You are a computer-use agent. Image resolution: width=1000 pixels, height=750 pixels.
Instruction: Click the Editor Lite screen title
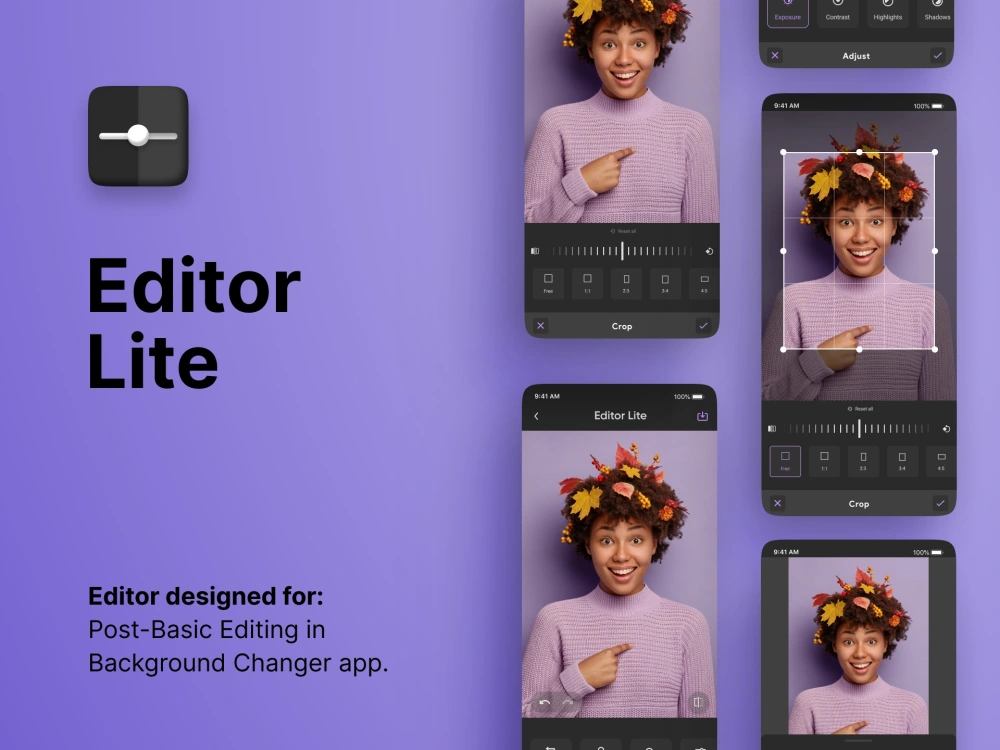[x=620, y=415]
